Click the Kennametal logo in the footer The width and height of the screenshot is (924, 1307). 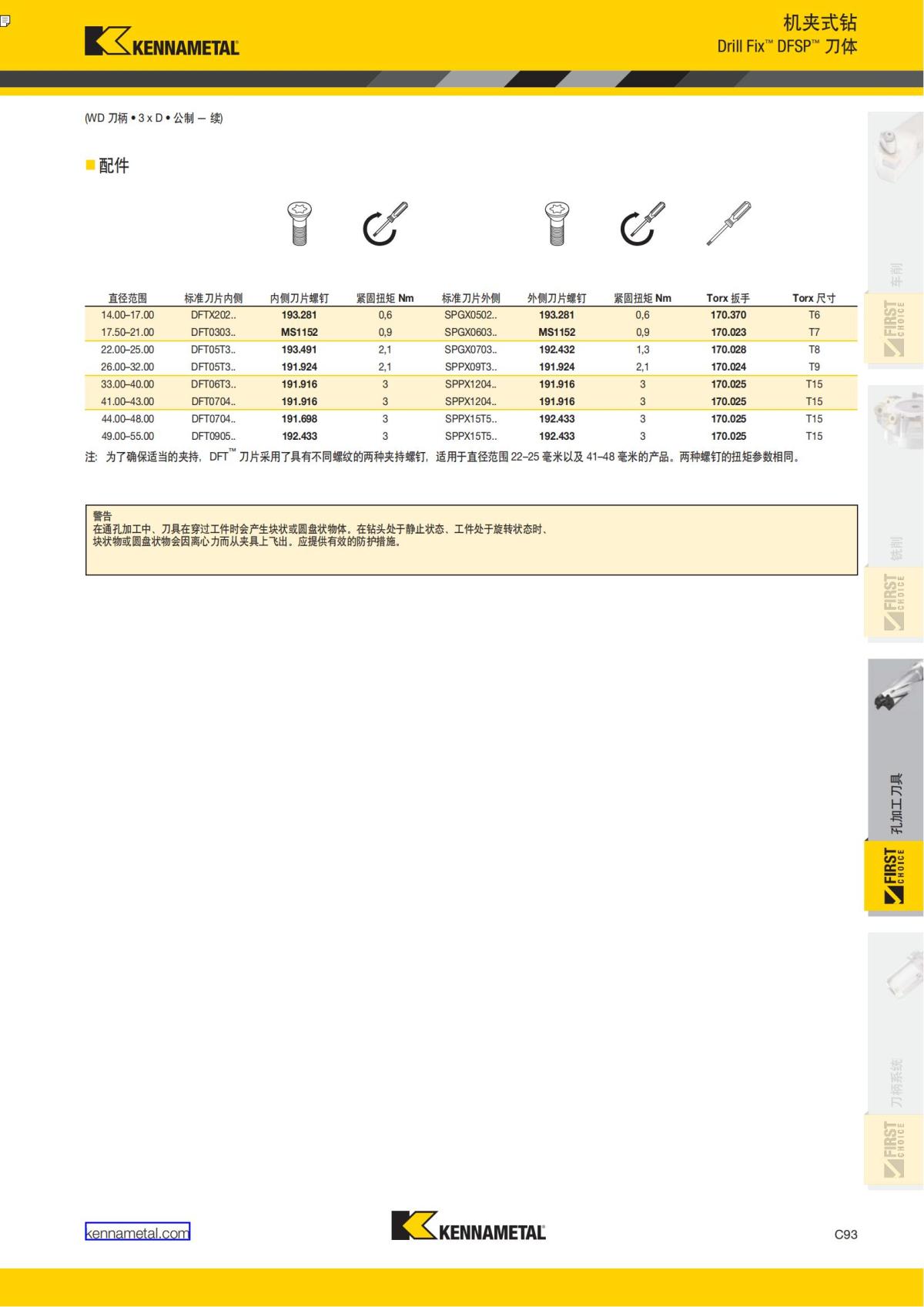click(469, 1225)
